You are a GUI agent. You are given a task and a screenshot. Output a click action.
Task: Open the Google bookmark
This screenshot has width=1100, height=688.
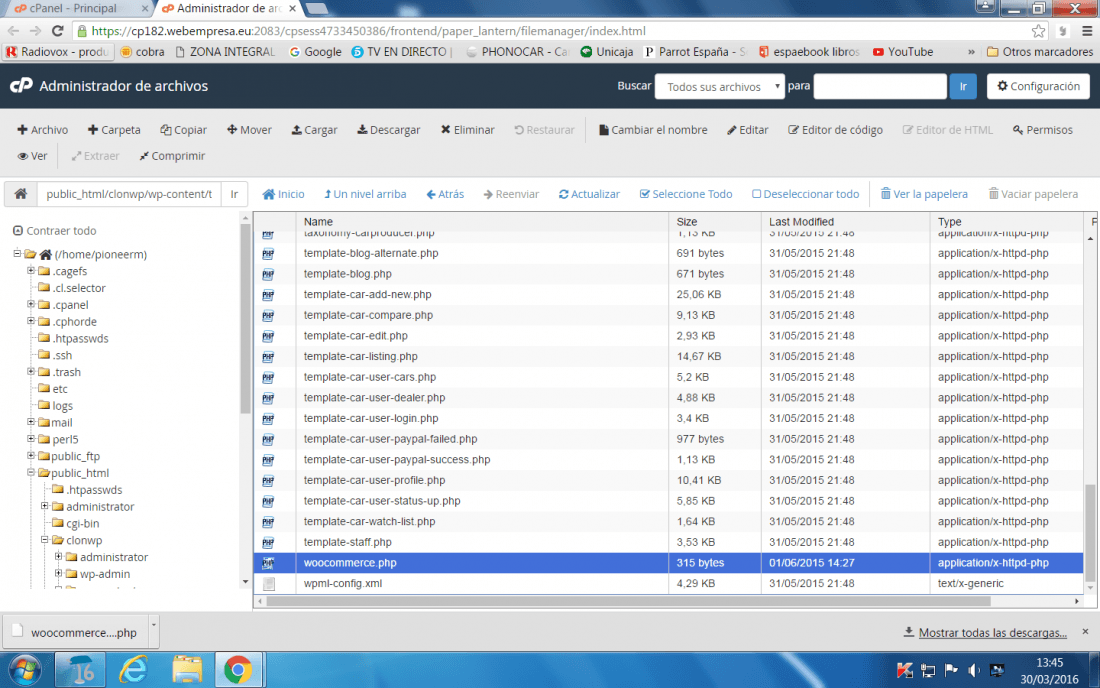click(x=315, y=52)
